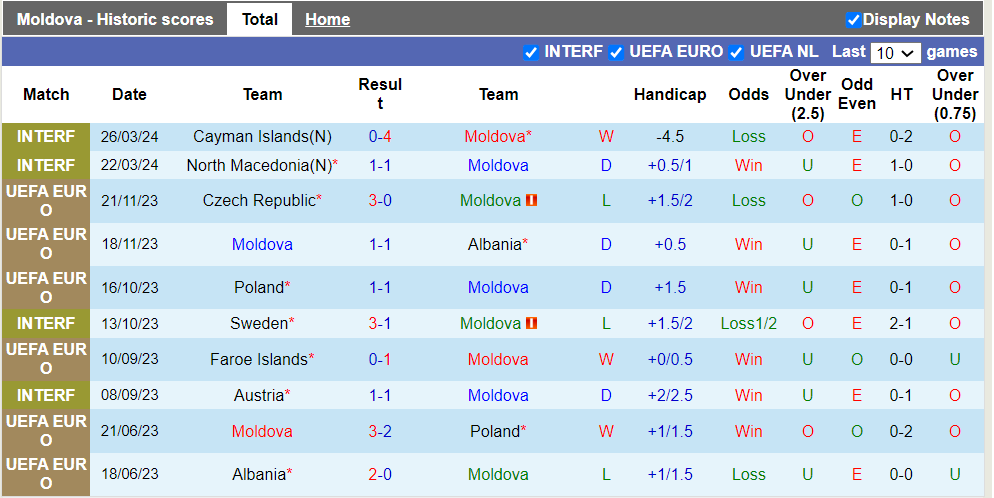The height and width of the screenshot is (498, 994).
Task: Click red card icon in Sweden row
Action: pos(531,323)
